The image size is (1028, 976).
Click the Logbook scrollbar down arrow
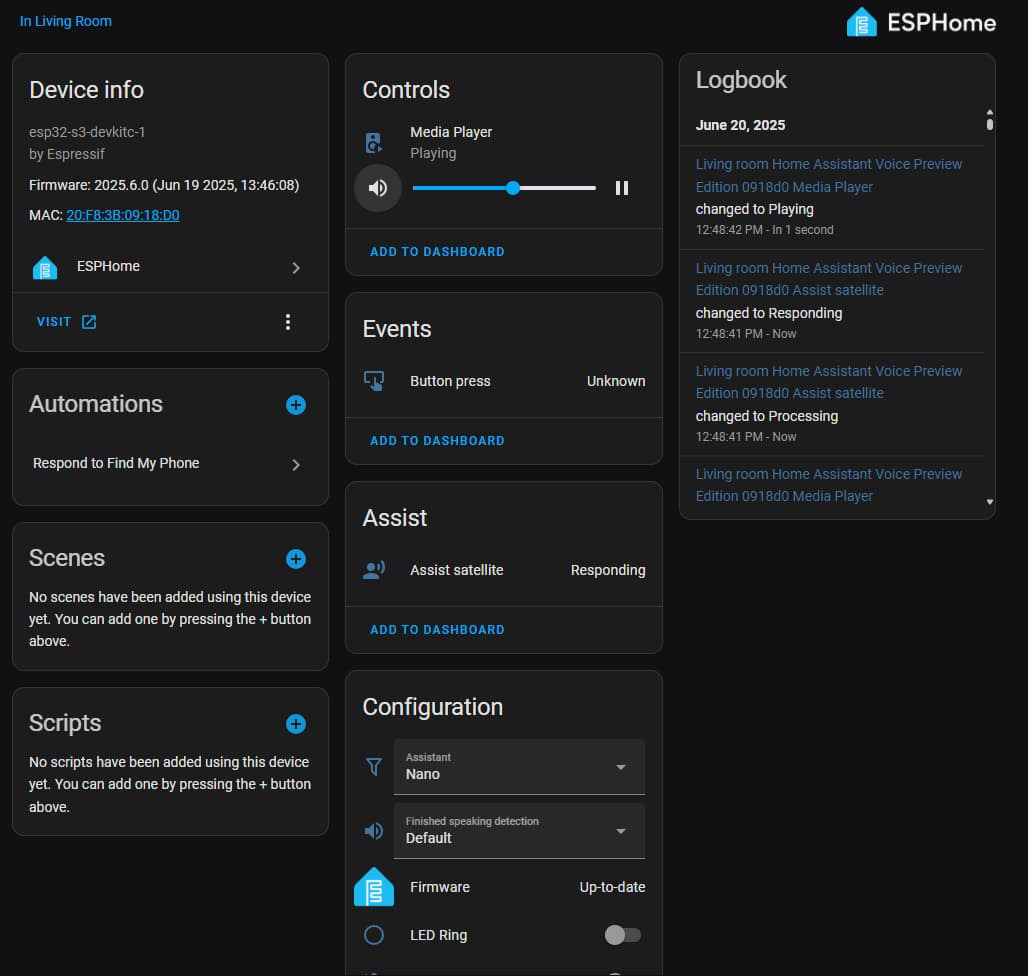990,502
